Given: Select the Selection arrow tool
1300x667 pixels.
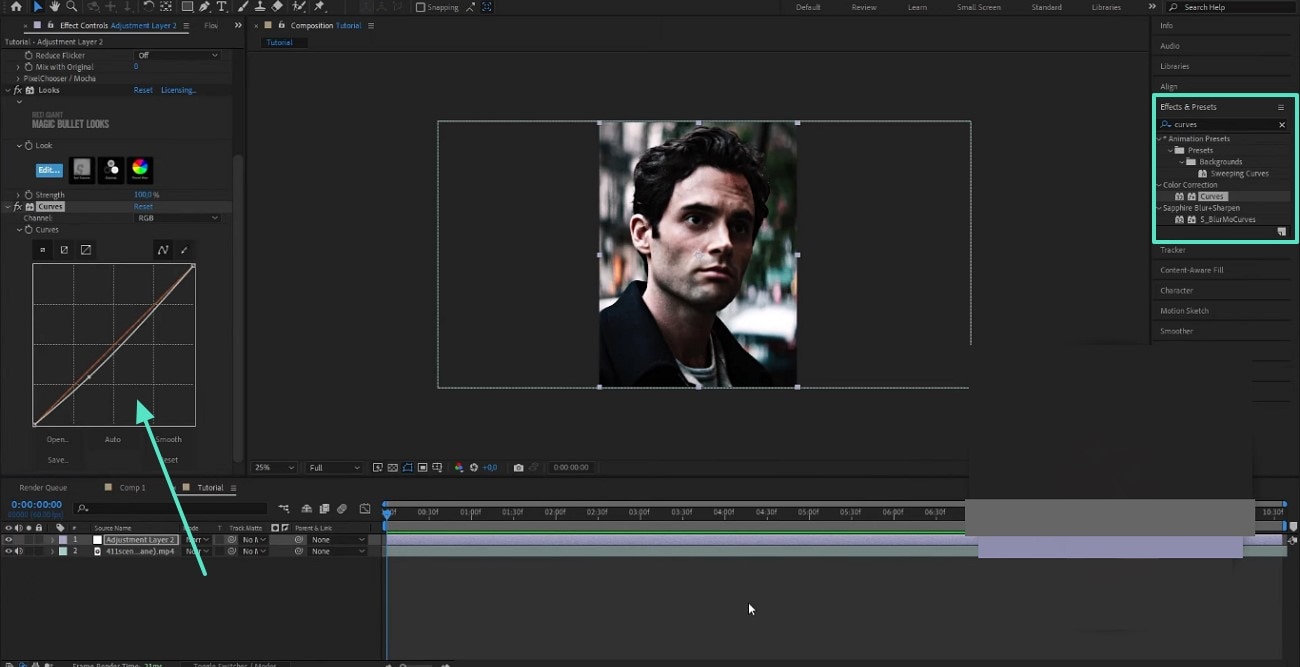Looking at the screenshot, I should [x=37, y=7].
